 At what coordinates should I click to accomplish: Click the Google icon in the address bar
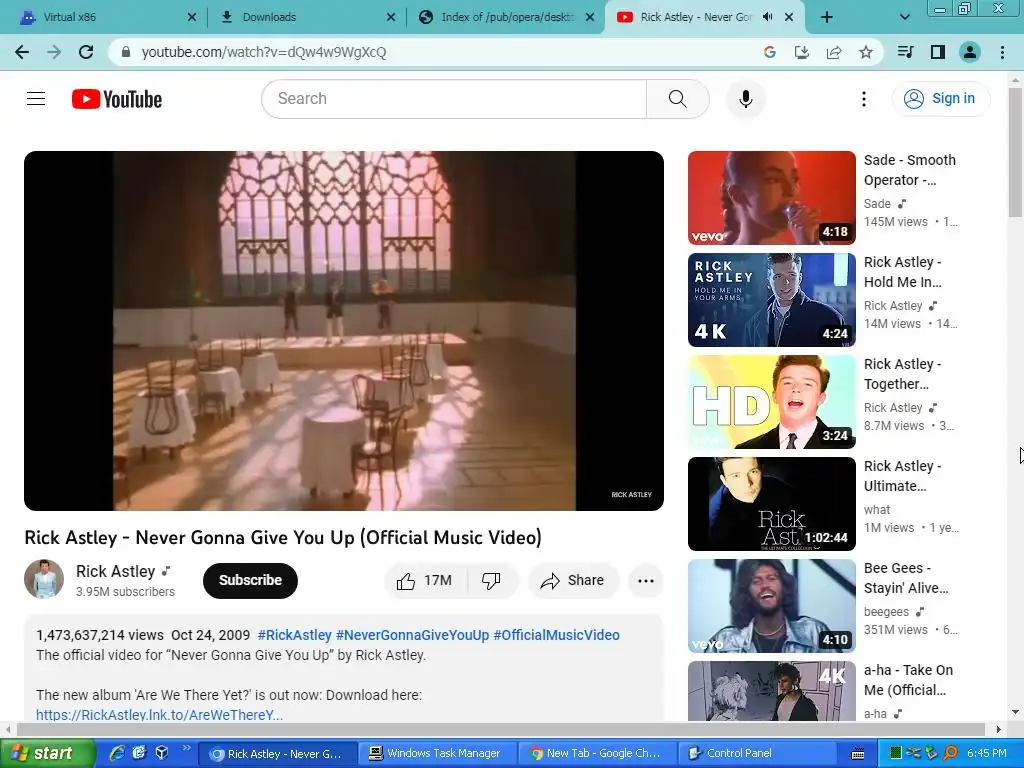769,52
